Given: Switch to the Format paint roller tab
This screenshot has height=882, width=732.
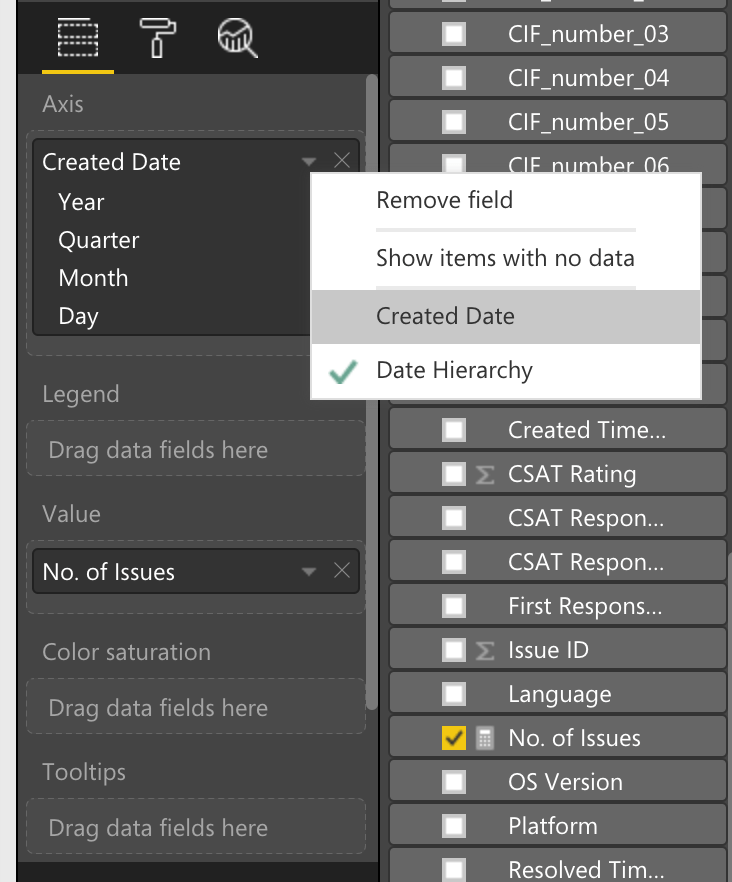Looking at the screenshot, I should [158, 38].
